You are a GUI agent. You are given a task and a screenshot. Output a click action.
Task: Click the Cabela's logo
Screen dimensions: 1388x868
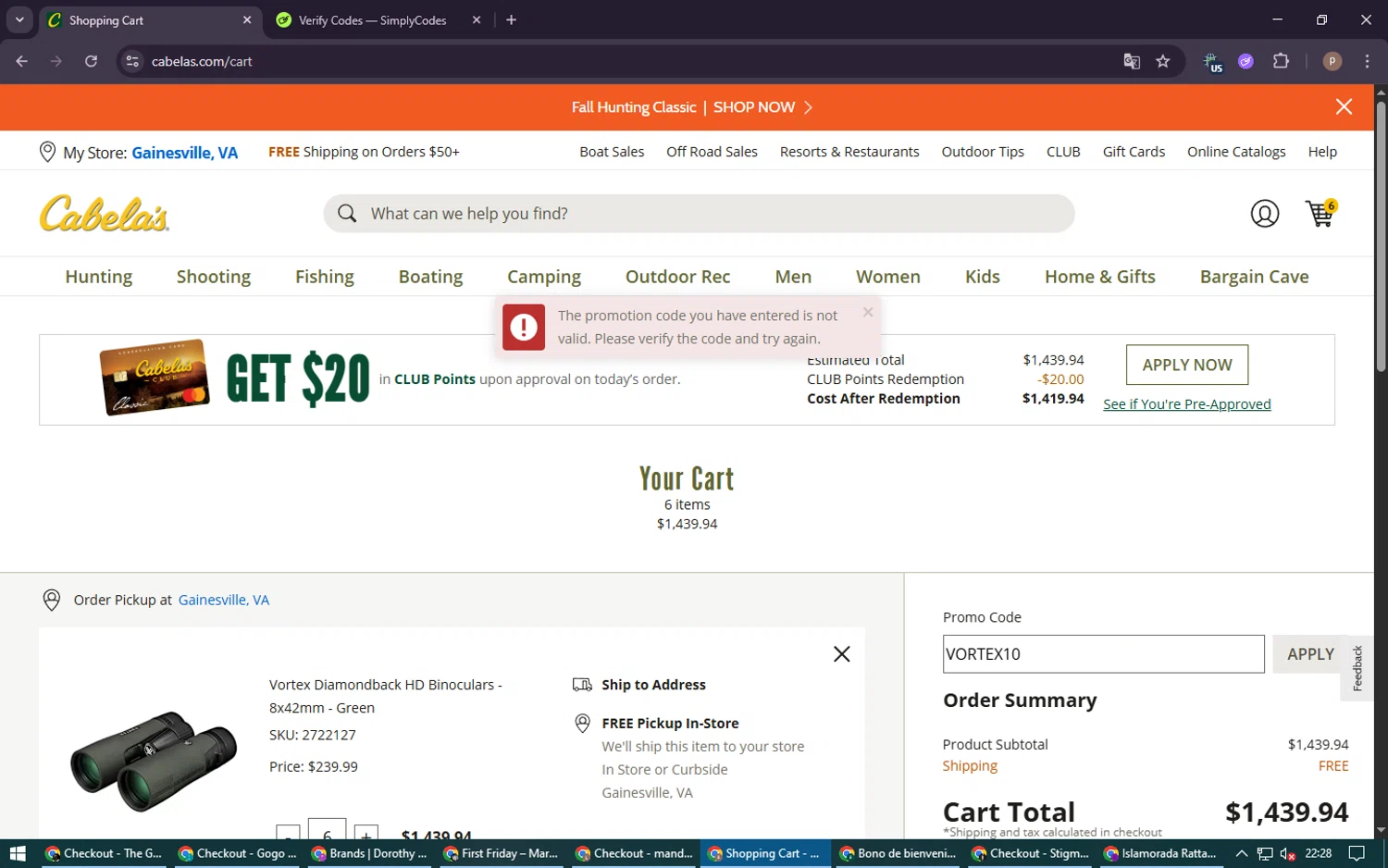pos(105,214)
